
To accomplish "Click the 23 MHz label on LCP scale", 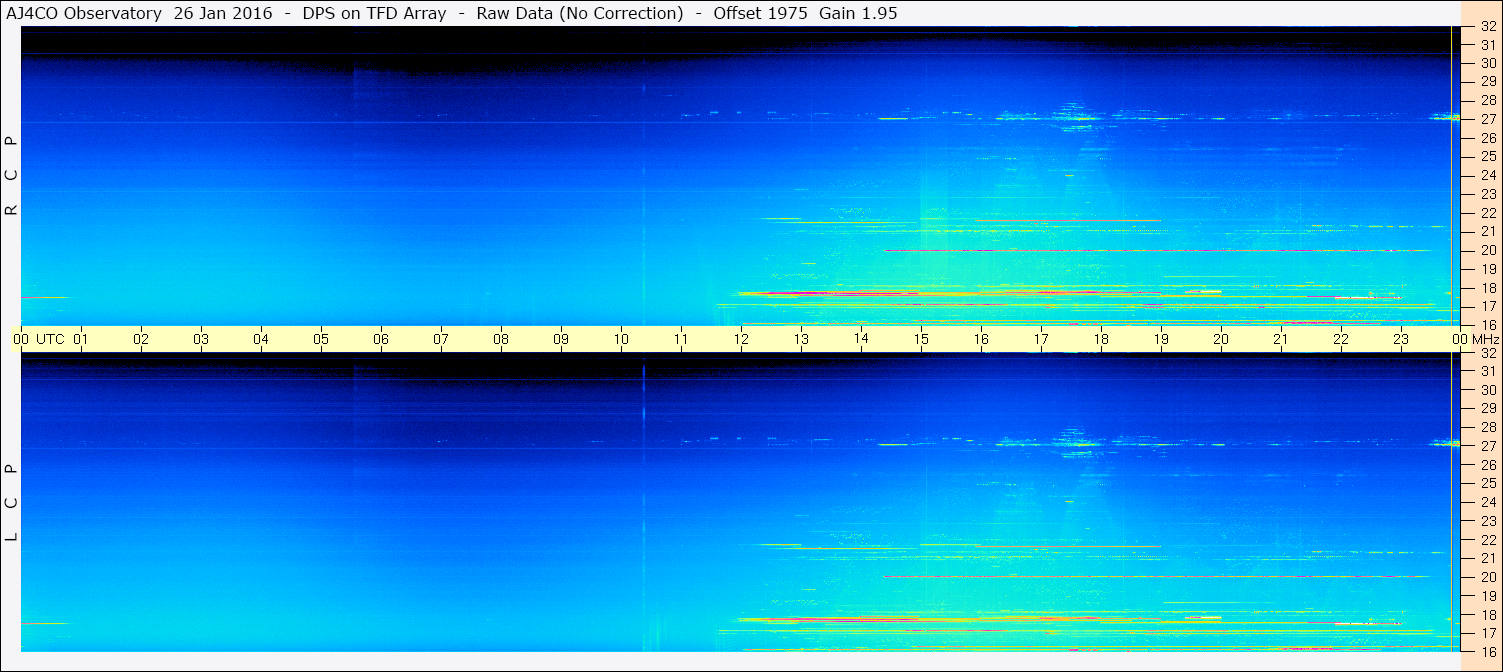I will (x=1487, y=521).
